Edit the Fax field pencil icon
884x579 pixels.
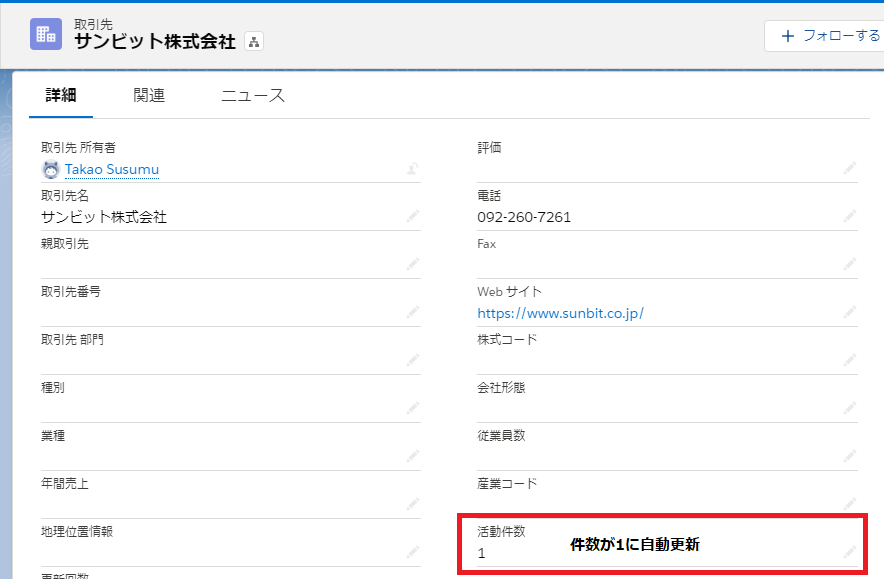pyautogui.click(x=850, y=264)
